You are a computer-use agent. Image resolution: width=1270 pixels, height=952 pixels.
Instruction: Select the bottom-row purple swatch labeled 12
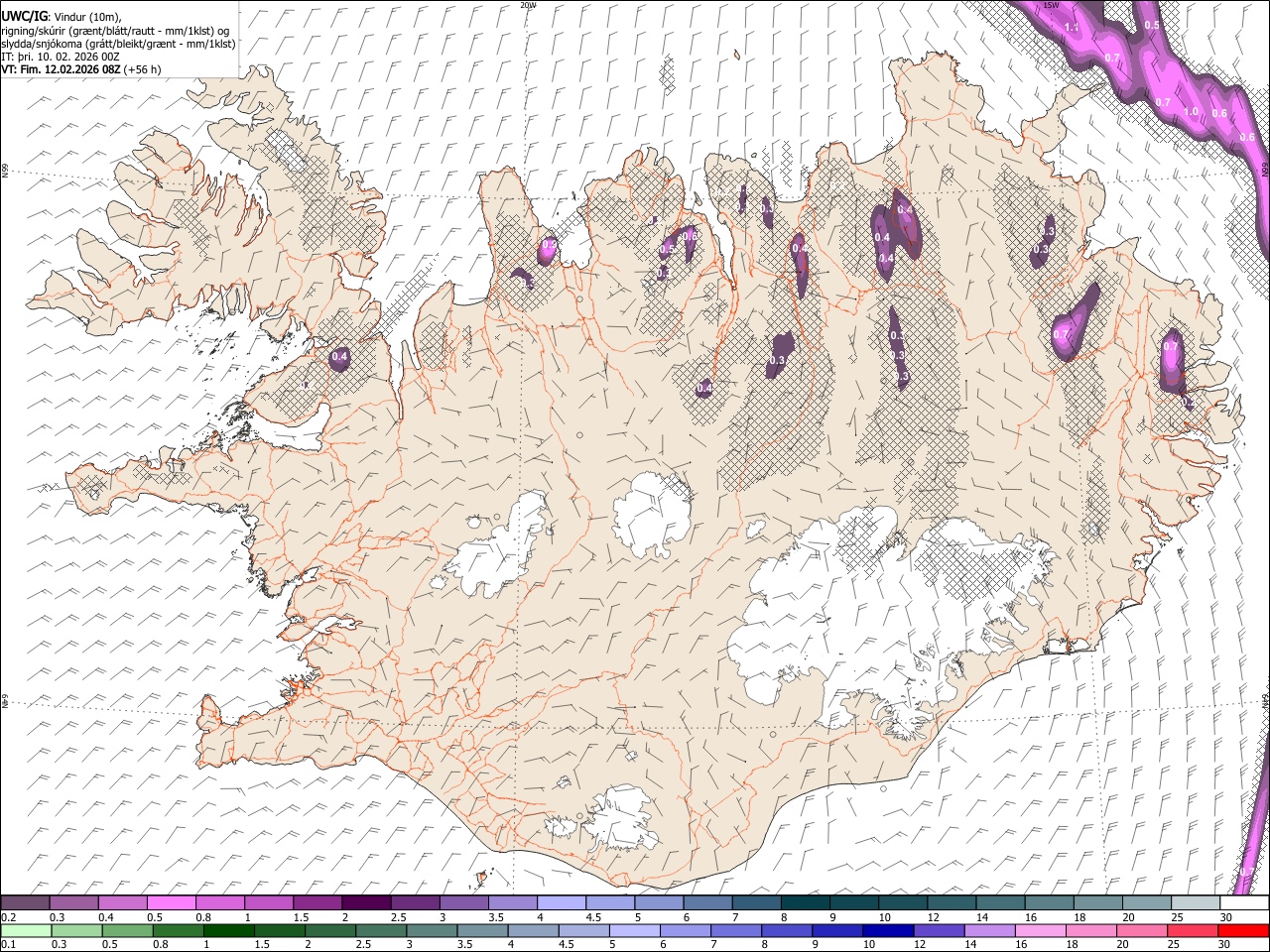tap(939, 930)
